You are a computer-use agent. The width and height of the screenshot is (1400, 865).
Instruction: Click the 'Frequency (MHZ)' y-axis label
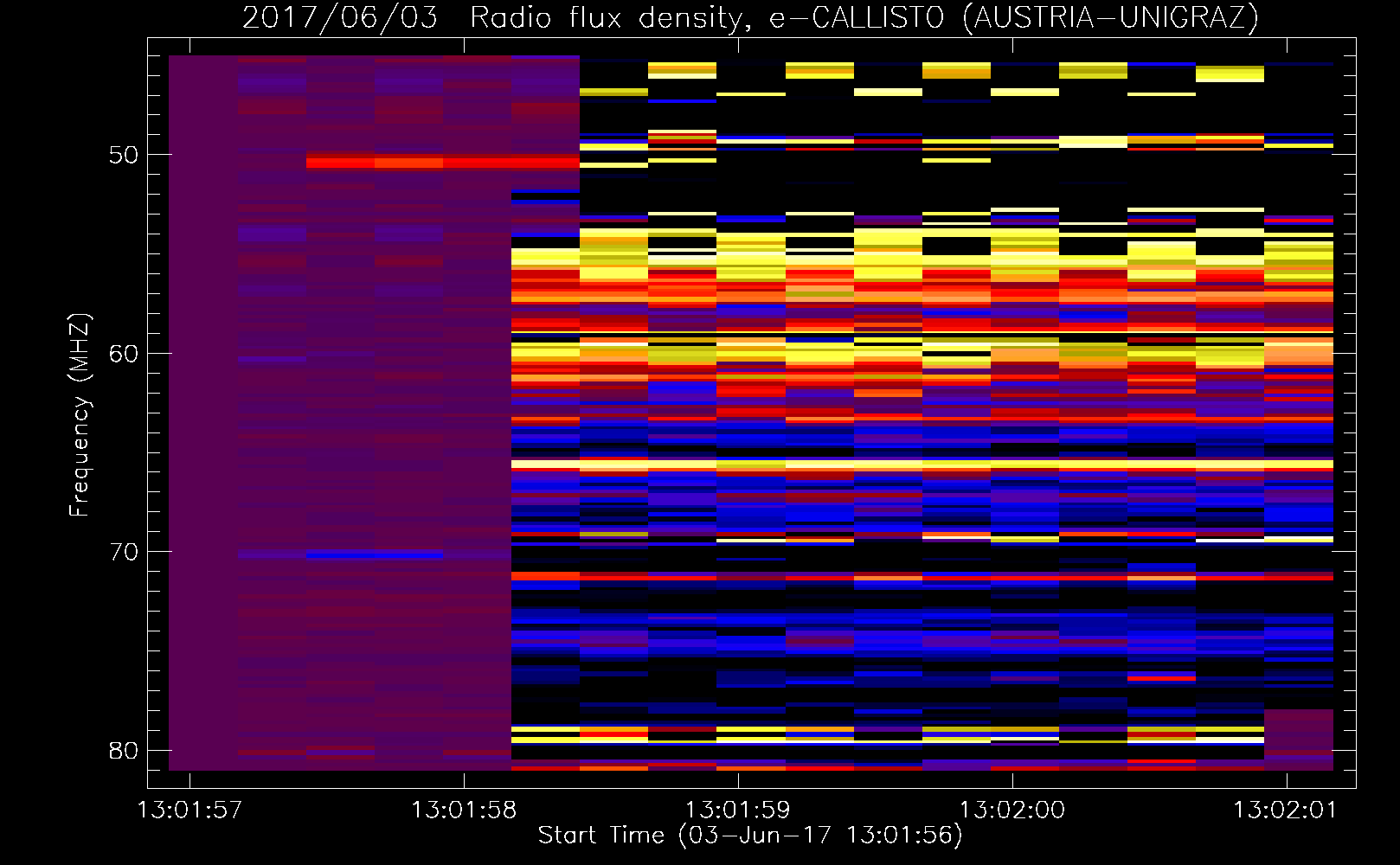point(80,415)
